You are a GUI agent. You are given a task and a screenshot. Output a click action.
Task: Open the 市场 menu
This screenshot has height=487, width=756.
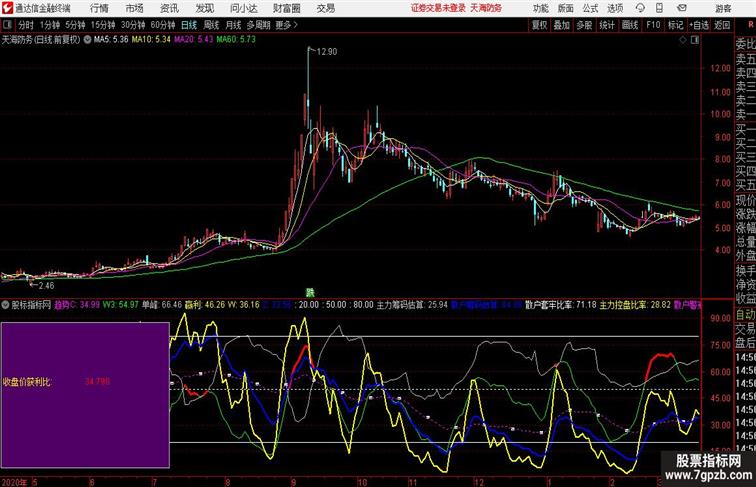pos(135,8)
